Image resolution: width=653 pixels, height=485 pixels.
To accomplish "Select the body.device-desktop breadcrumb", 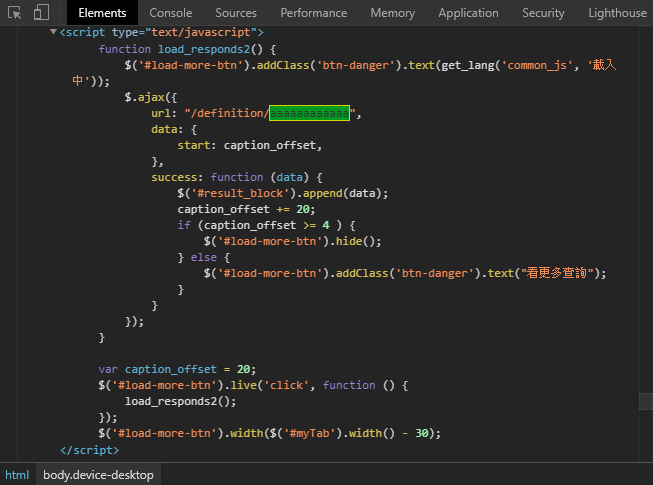I will (x=98, y=475).
